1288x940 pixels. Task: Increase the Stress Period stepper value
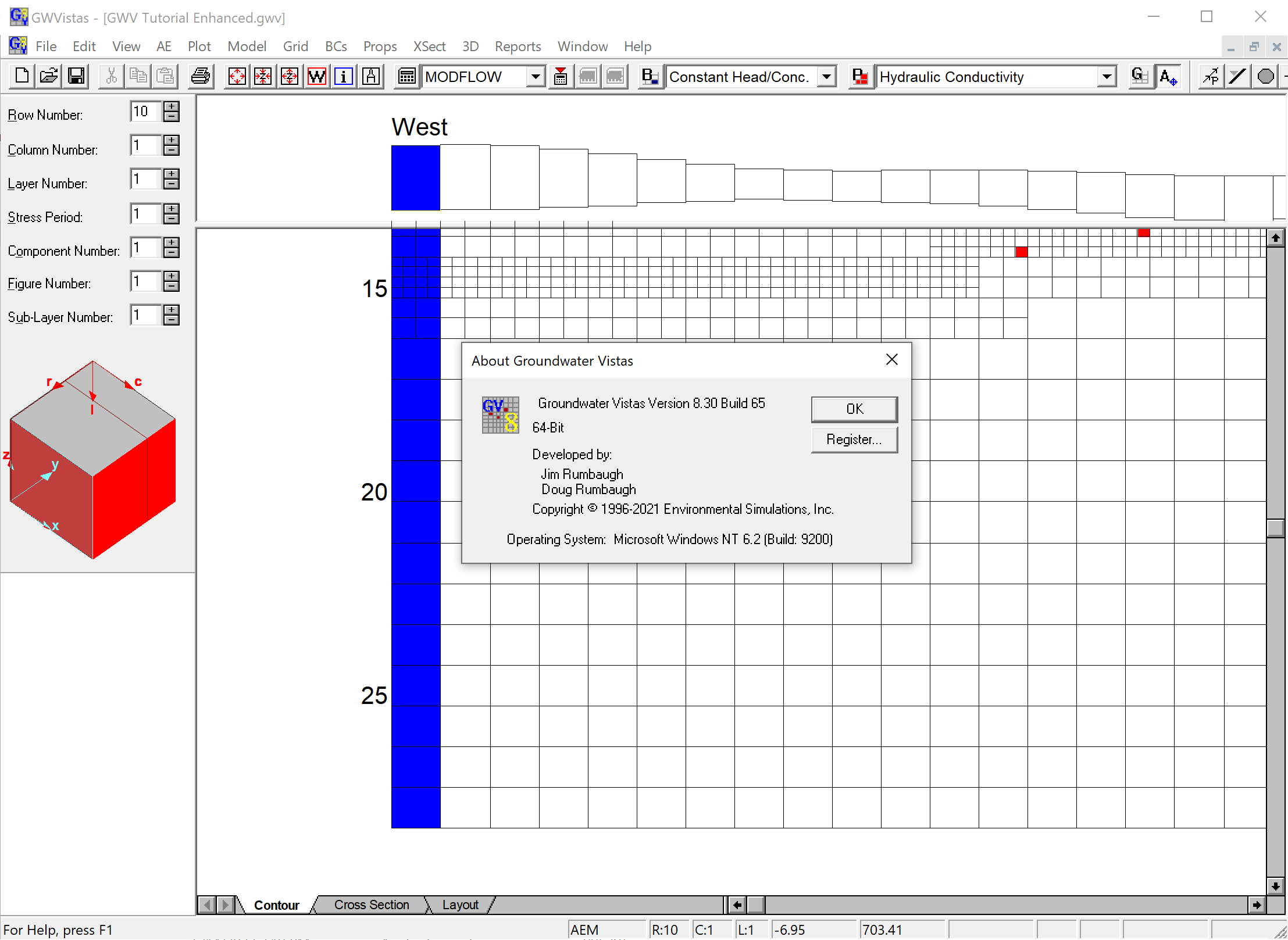pyautogui.click(x=171, y=208)
